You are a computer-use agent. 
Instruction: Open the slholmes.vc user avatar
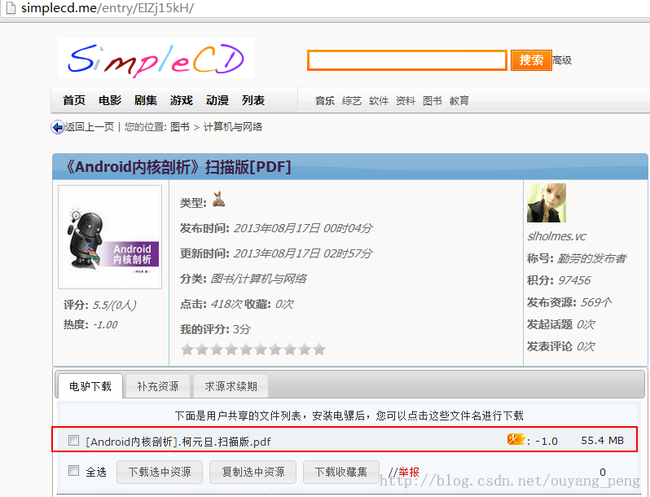click(x=546, y=203)
